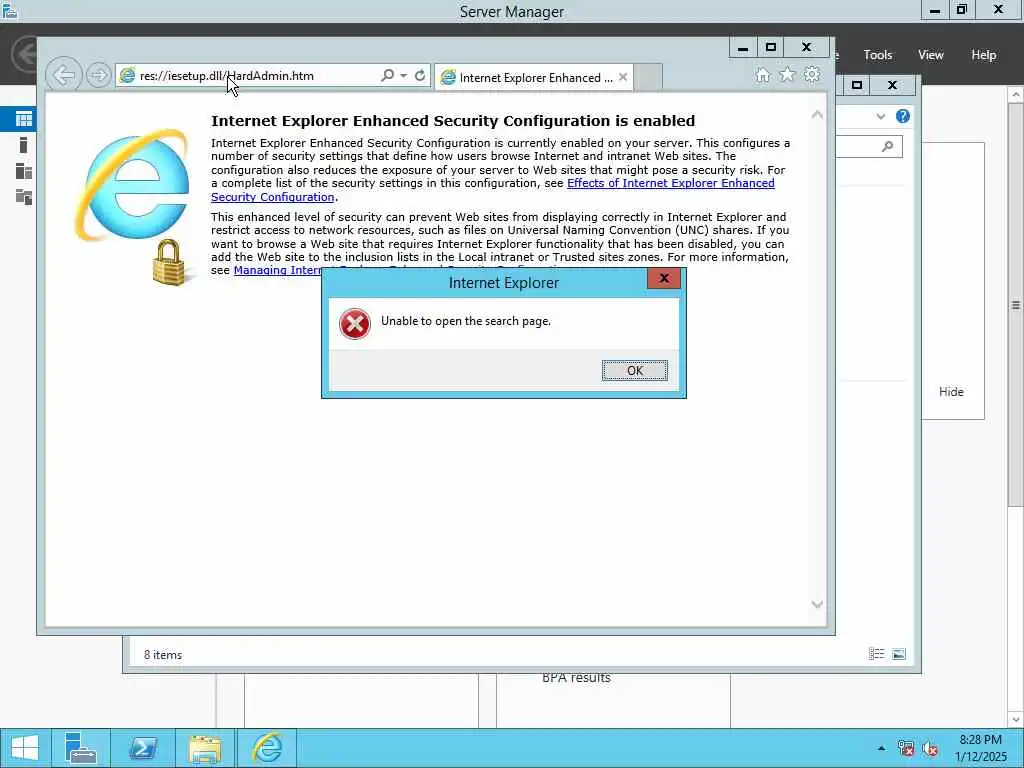Image resolution: width=1024 pixels, height=768 pixels.
Task: Open Internet Explorer Tools gear menu
Action: pos(812,74)
